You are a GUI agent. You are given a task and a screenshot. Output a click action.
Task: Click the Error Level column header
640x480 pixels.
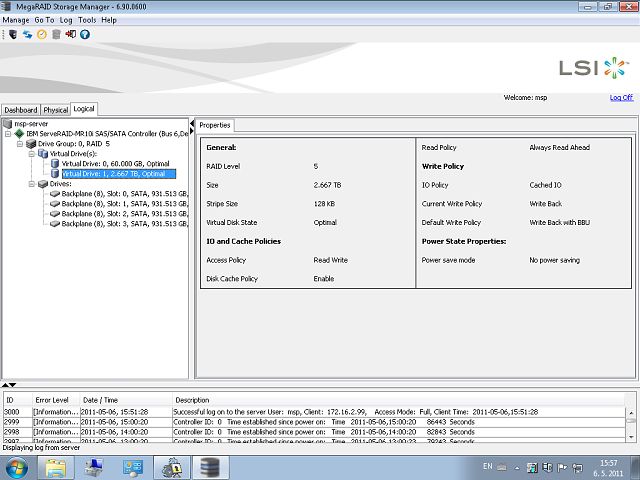(x=56, y=400)
